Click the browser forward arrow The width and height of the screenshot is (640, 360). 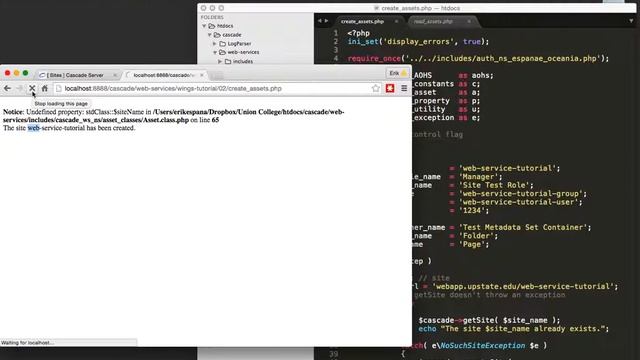pyautogui.click(x=20, y=88)
